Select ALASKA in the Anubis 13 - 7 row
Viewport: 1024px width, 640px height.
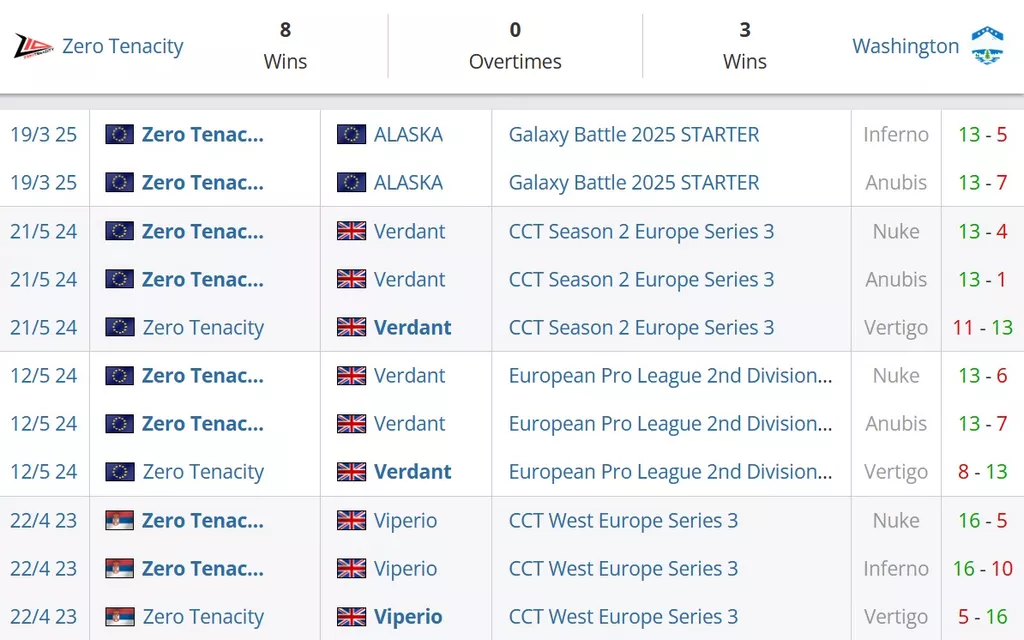pos(408,182)
